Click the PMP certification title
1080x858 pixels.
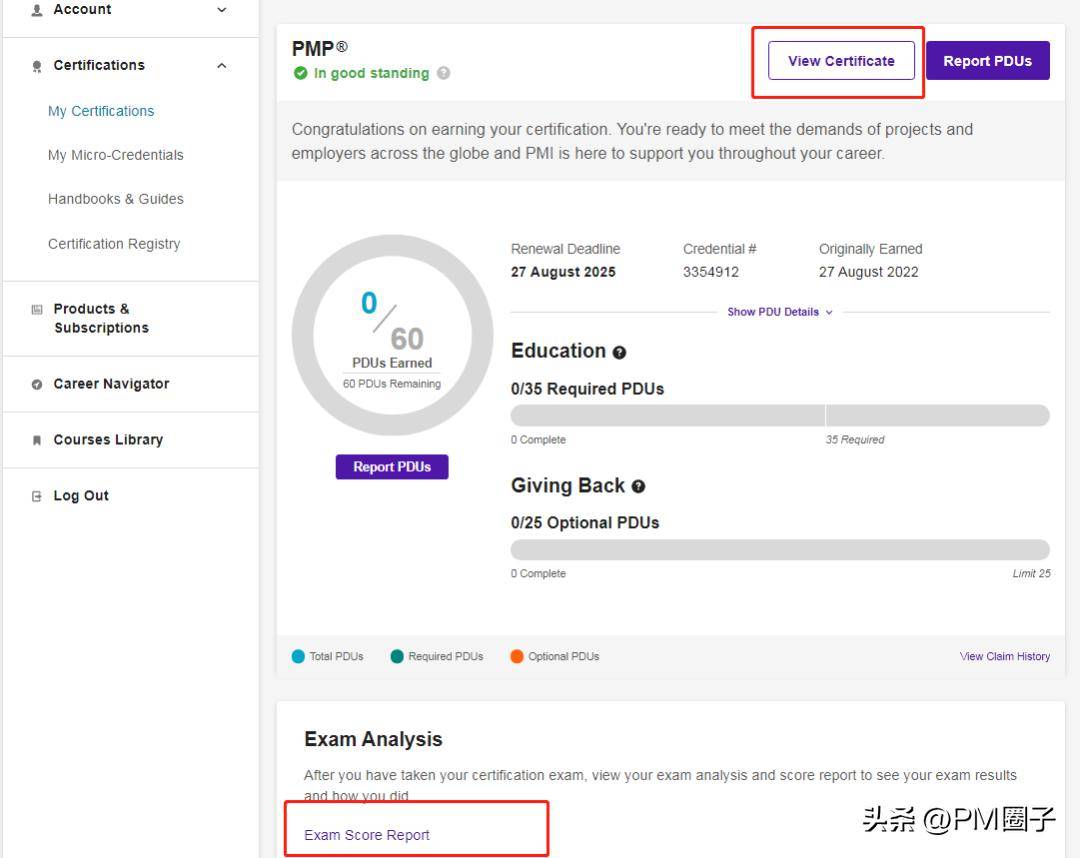(x=320, y=48)
